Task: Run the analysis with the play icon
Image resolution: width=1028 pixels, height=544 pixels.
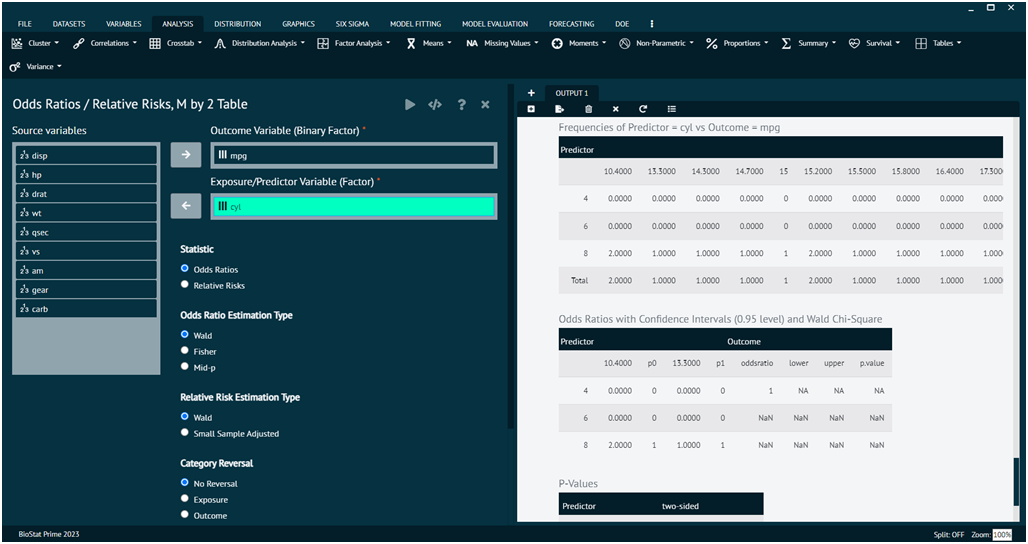Action: (x=410, y=104)
